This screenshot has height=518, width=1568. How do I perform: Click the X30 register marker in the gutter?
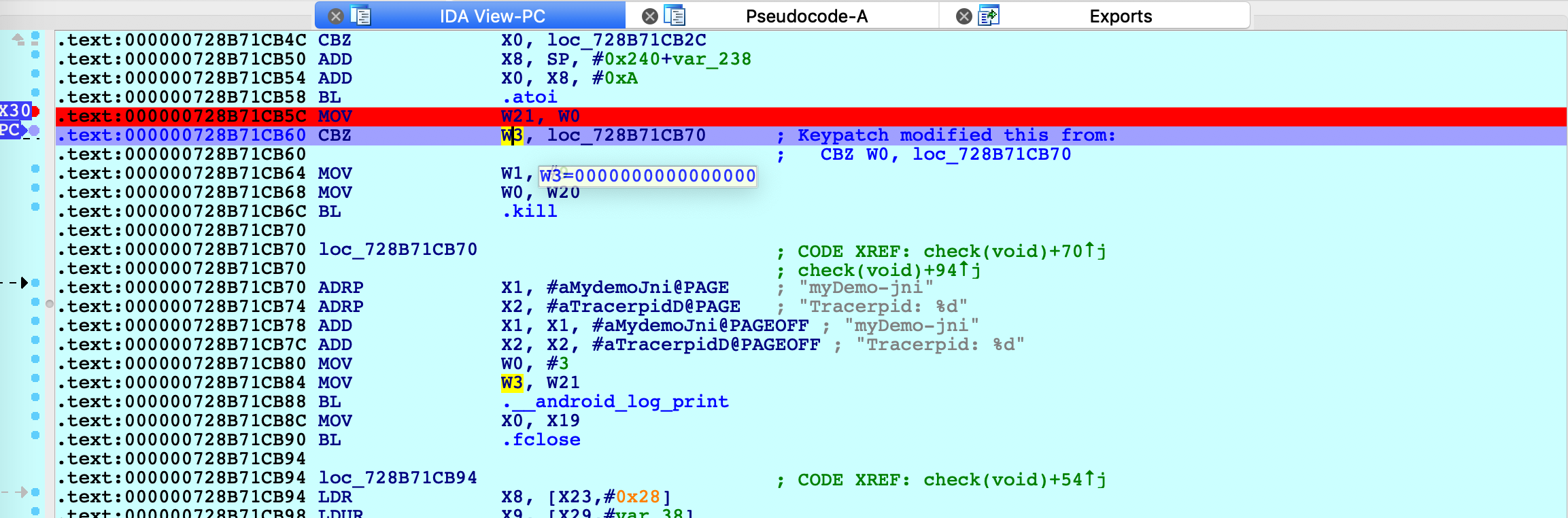click(x=16, y=110)
